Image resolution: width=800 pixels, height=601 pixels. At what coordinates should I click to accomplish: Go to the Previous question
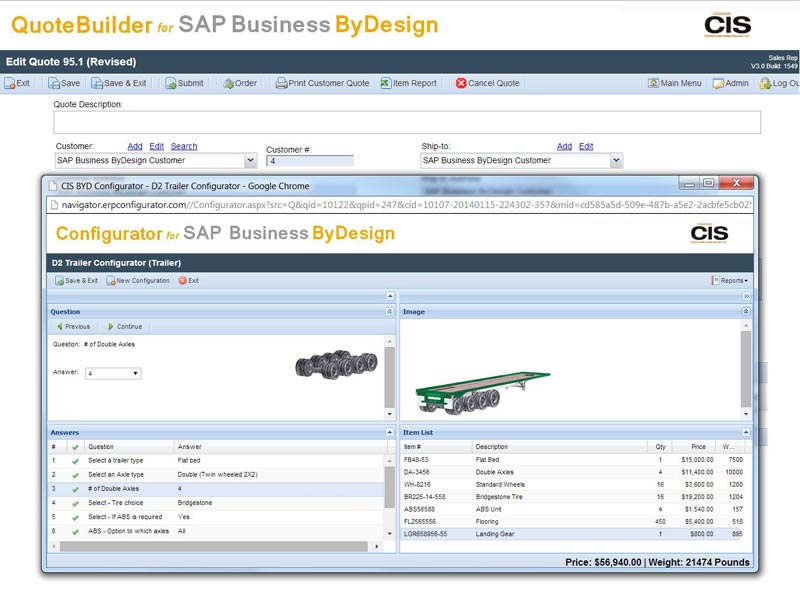coord(73,327)
